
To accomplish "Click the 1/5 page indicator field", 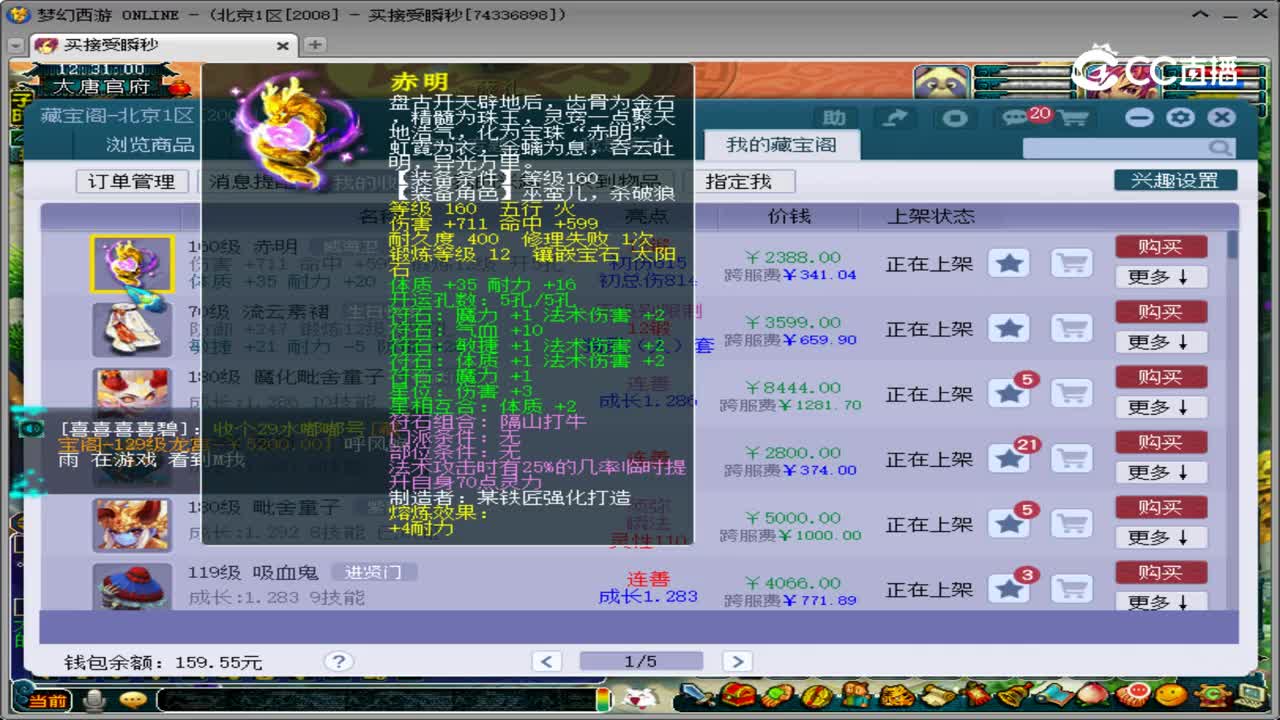I will [641, 661].
